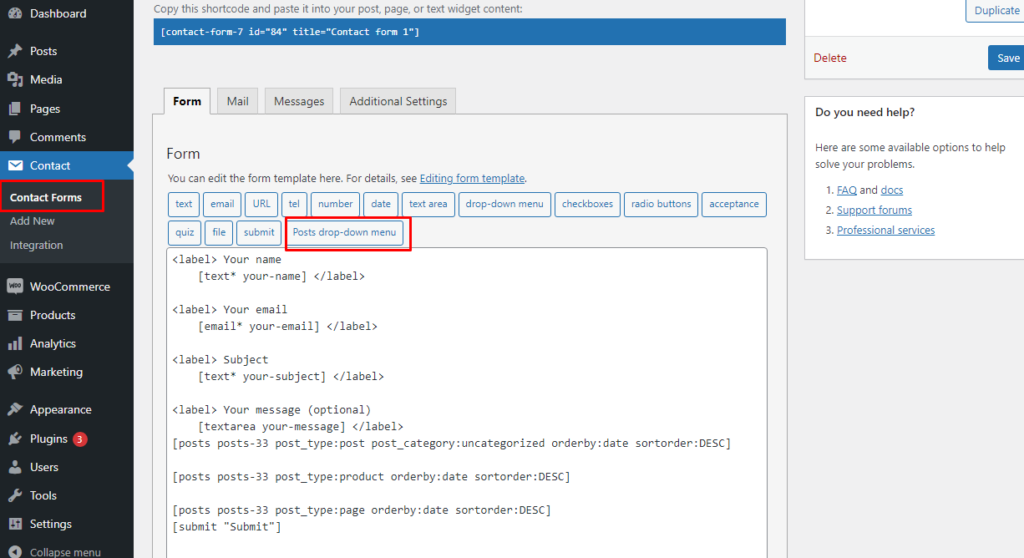
Task: Select Add New under Contact
Action: pos(32,221)
